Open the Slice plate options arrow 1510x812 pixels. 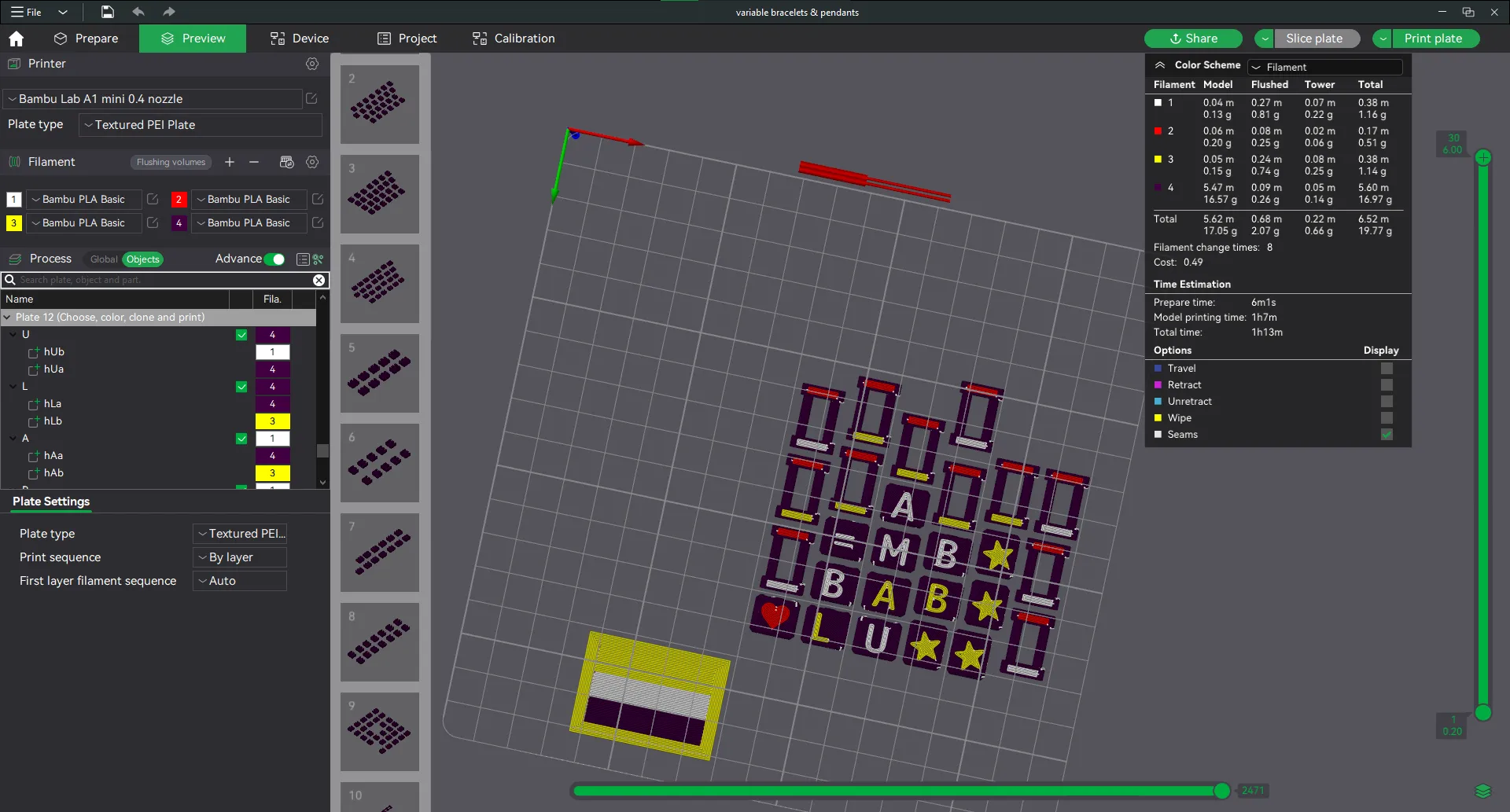pyautogui.click(x=1265, y=39)
